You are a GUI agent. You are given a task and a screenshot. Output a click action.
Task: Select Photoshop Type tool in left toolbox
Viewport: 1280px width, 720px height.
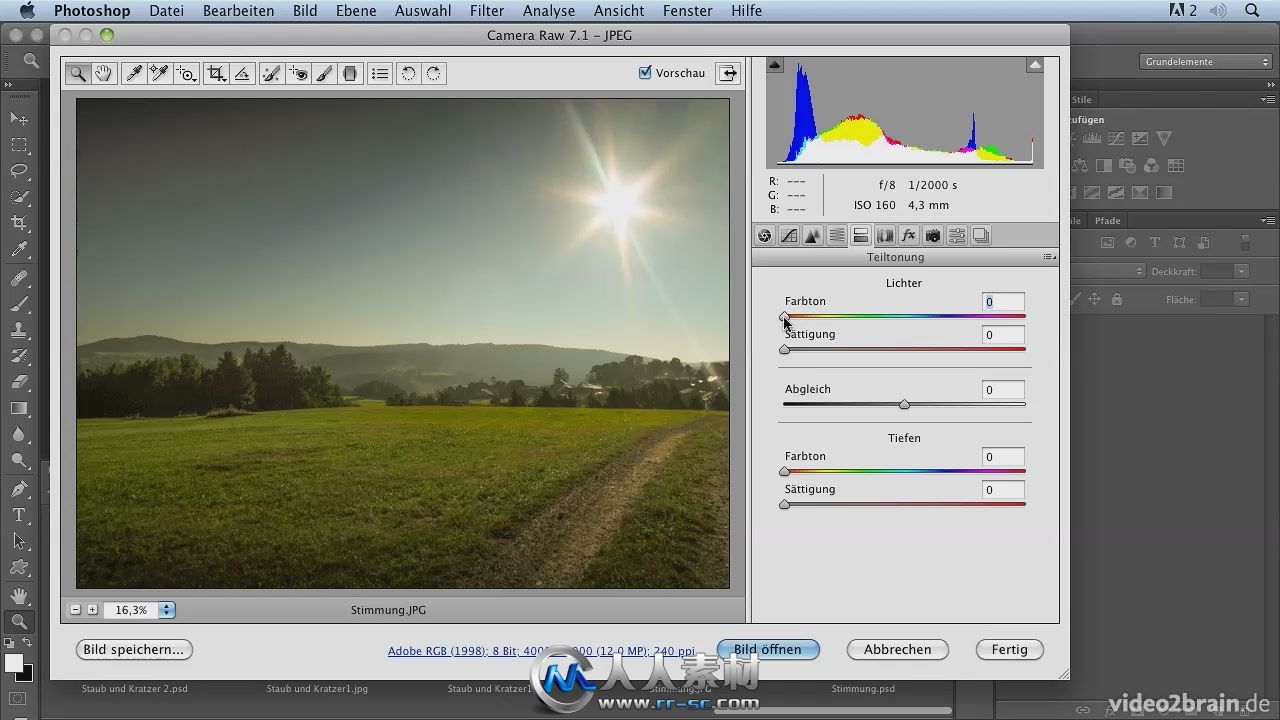(19, 515)
